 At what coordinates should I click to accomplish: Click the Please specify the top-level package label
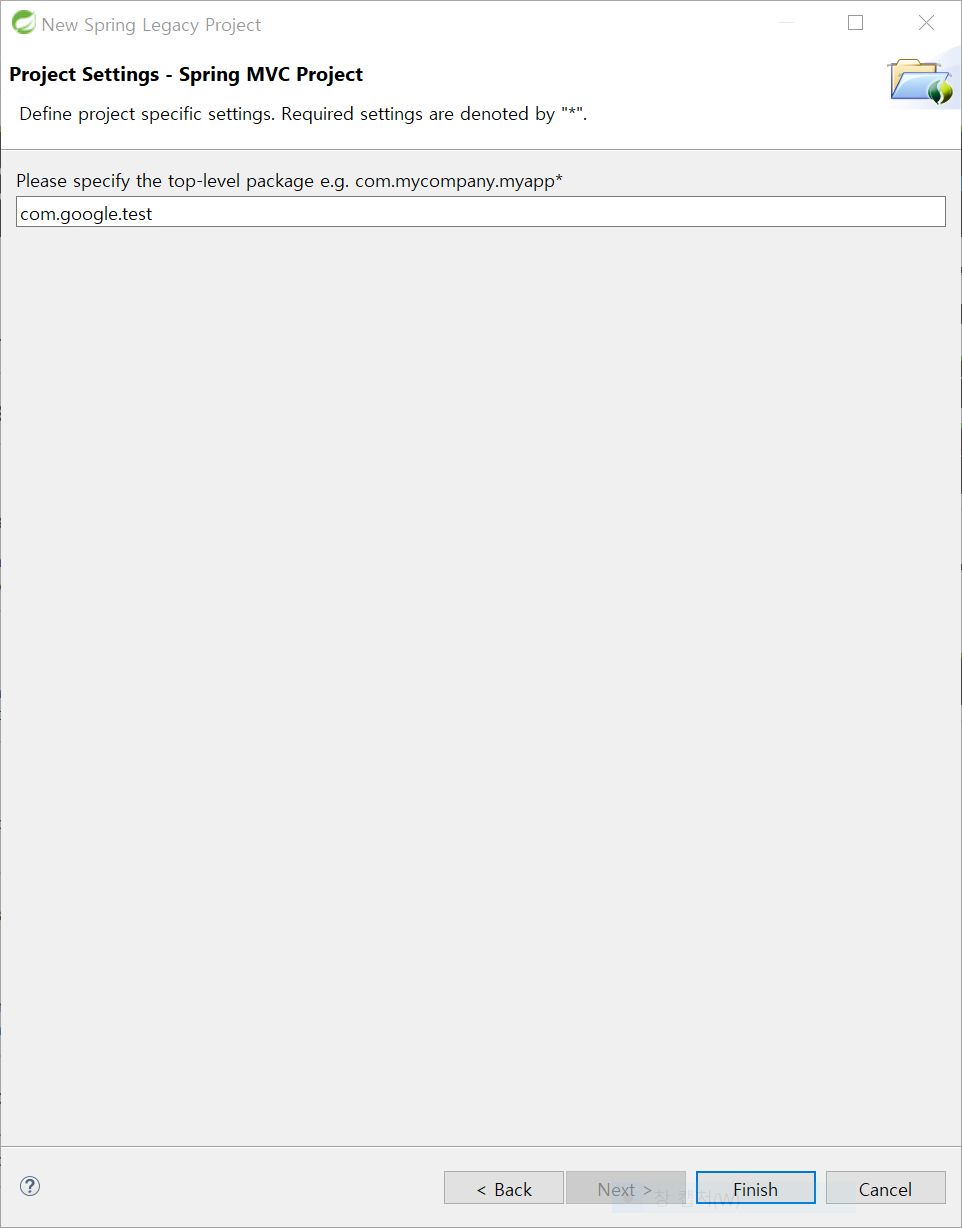tap(289, 181)
